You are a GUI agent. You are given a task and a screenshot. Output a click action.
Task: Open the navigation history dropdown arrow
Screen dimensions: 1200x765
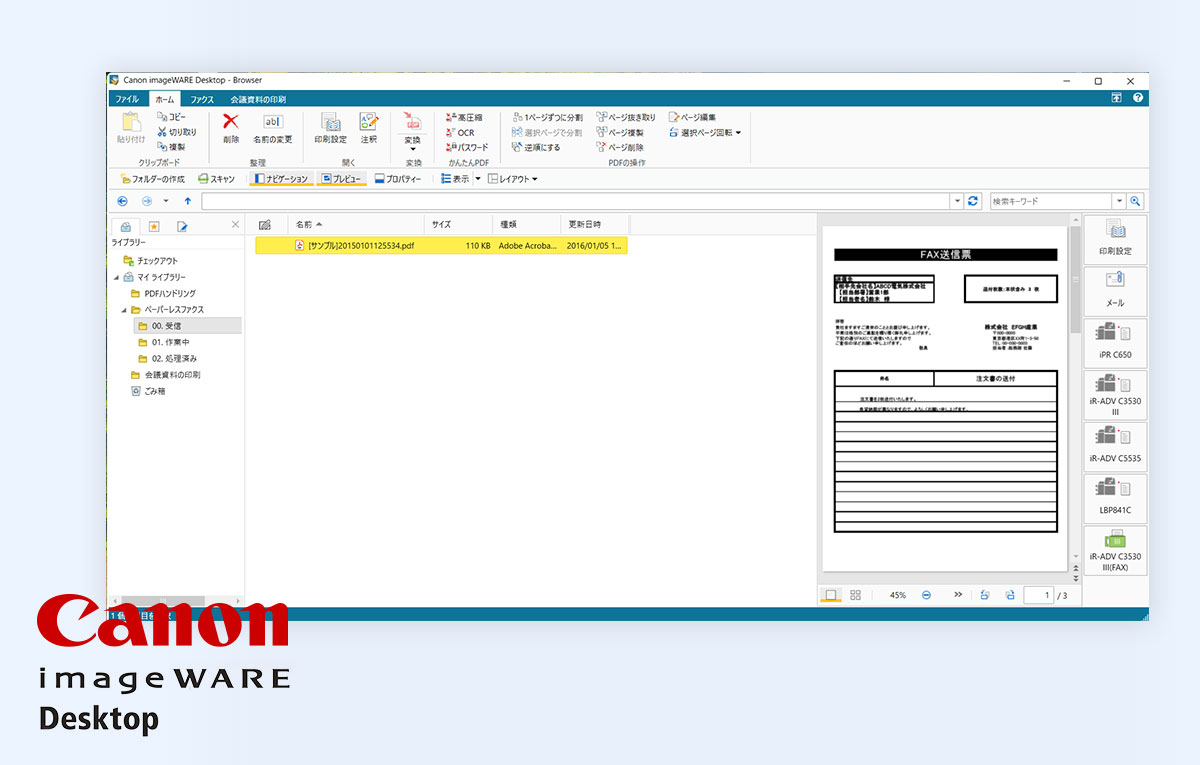(166, 201)
